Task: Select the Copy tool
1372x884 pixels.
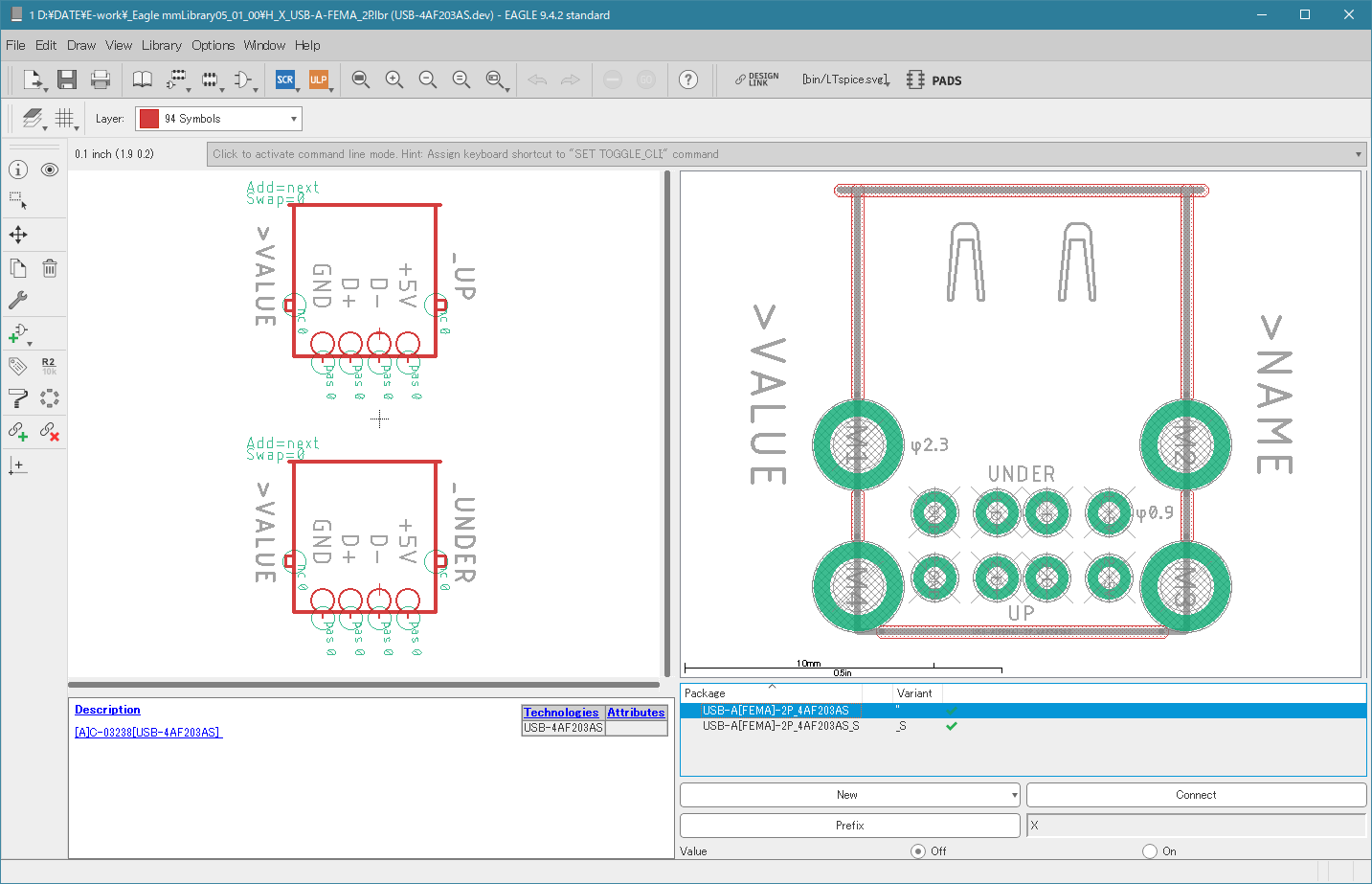Action: point(18,268)
